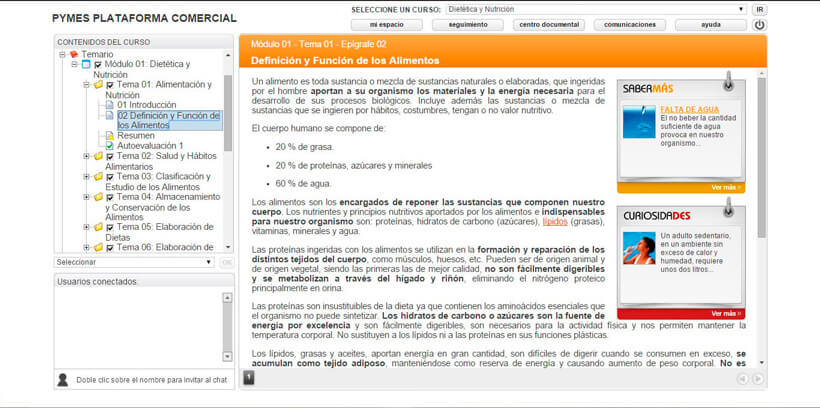Open the course selector dropdown Dietética y Nutrición
The image size is (820, 408).
coord(596,9)
